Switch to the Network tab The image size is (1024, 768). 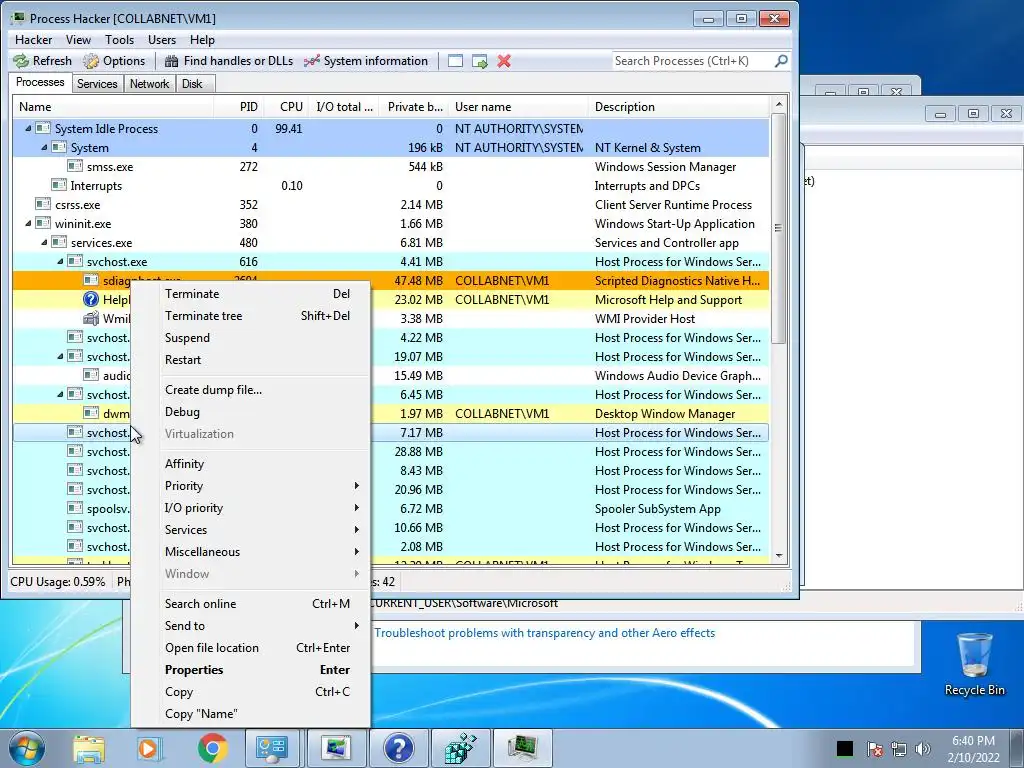[150, 84]
